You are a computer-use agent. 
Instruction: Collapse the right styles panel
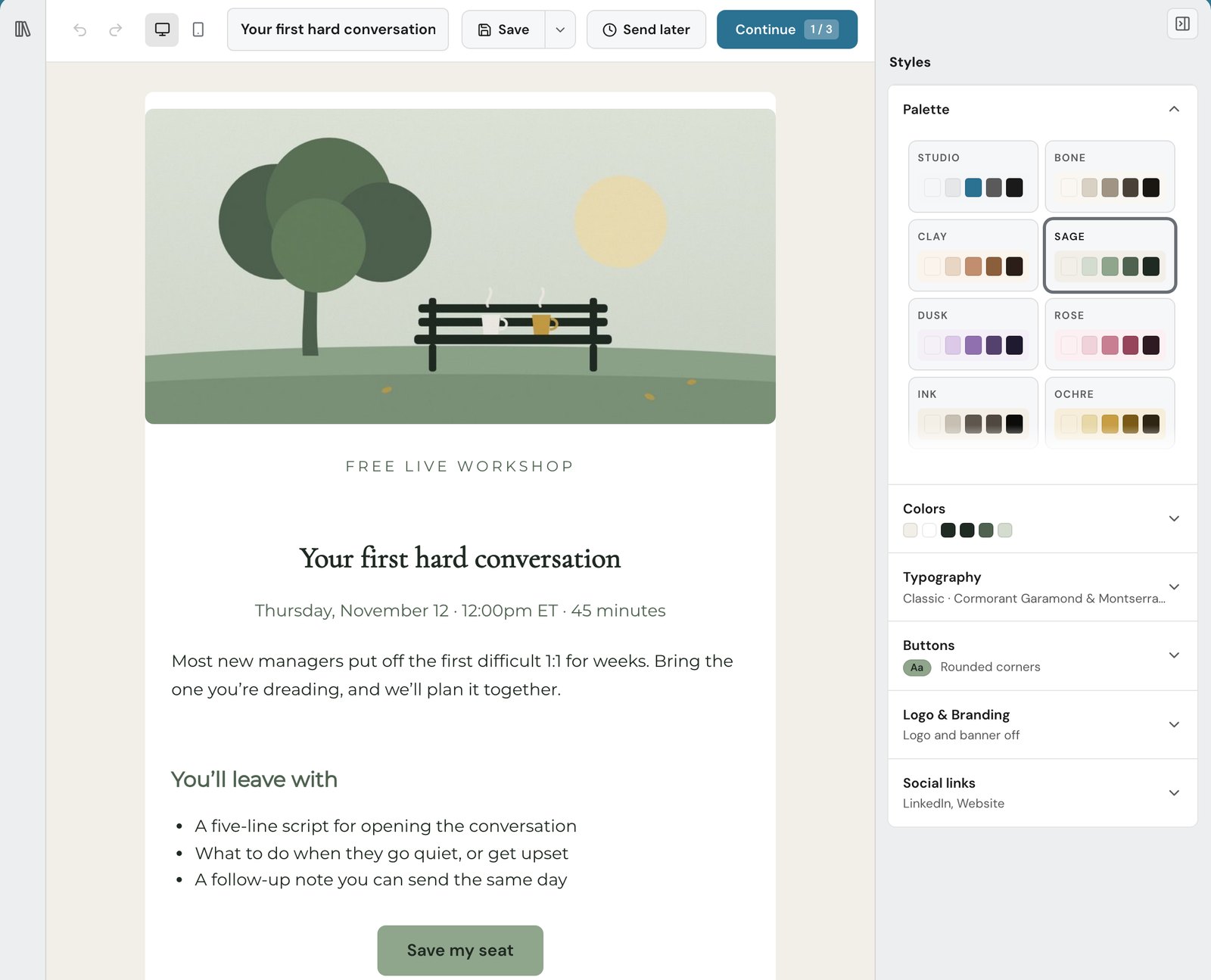pyautogui.click(x=1182, y=23)
